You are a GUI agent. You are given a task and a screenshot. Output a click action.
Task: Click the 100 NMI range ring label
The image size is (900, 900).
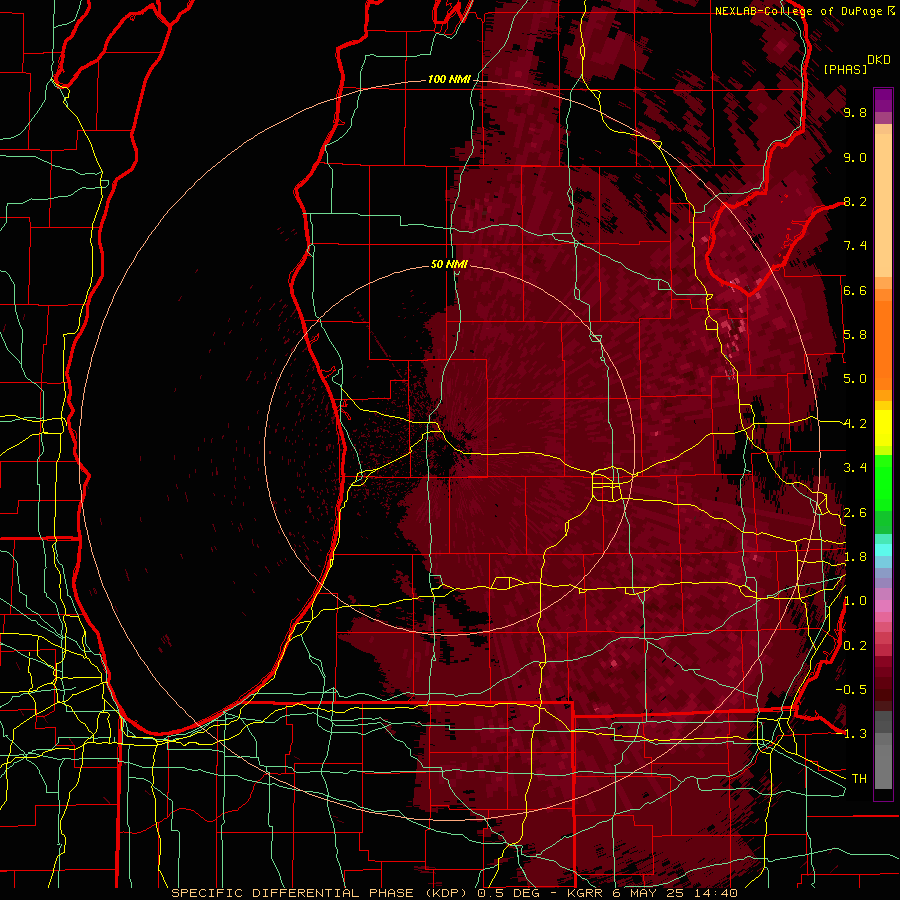click(x=449, y=79)
